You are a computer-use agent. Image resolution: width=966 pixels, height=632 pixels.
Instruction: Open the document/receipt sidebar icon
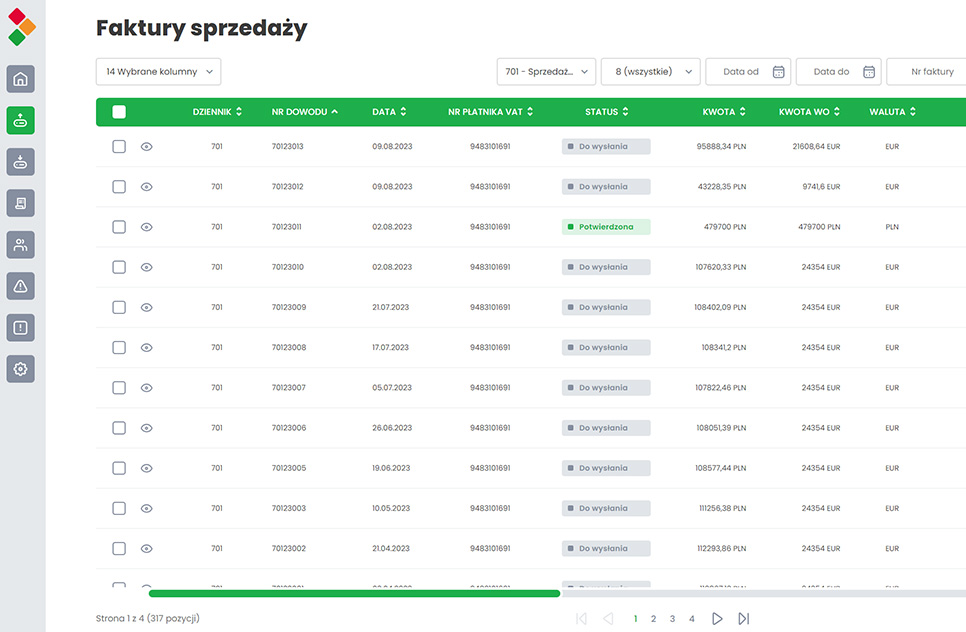[21, 203]
